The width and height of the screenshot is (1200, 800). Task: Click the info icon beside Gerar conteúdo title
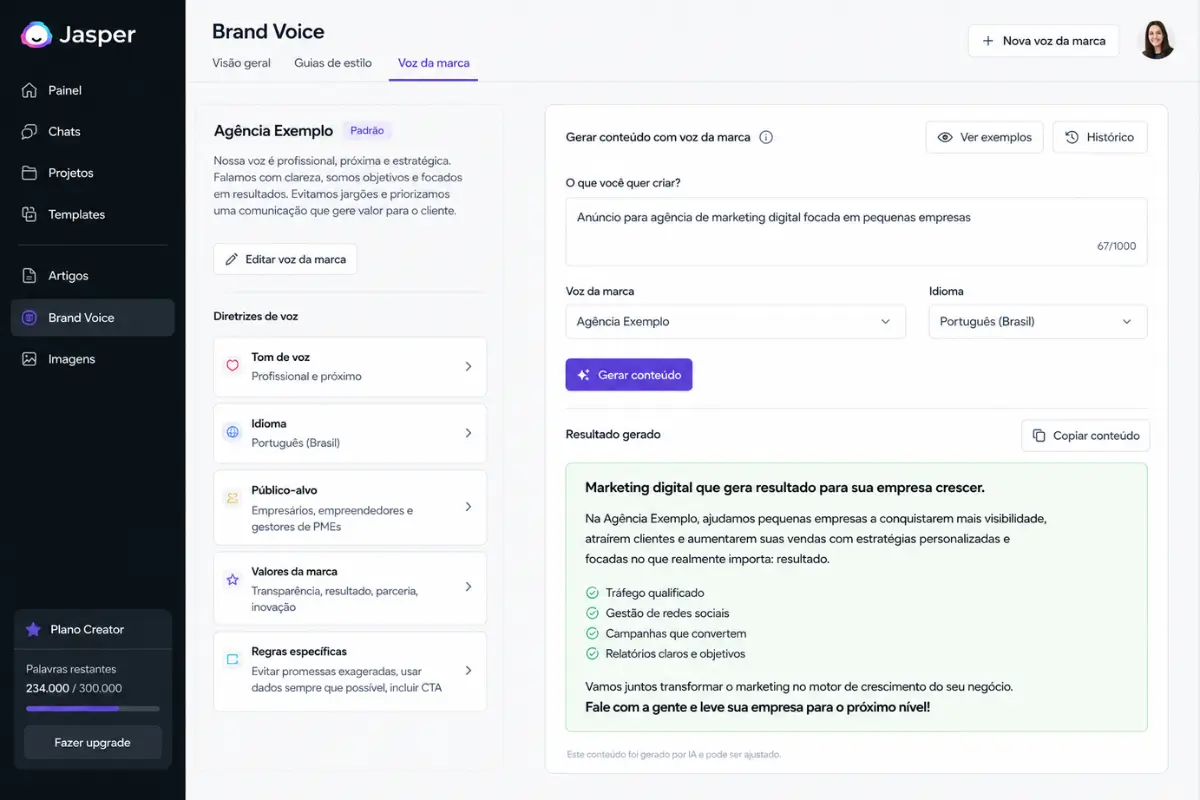click(x=766, y=137)
